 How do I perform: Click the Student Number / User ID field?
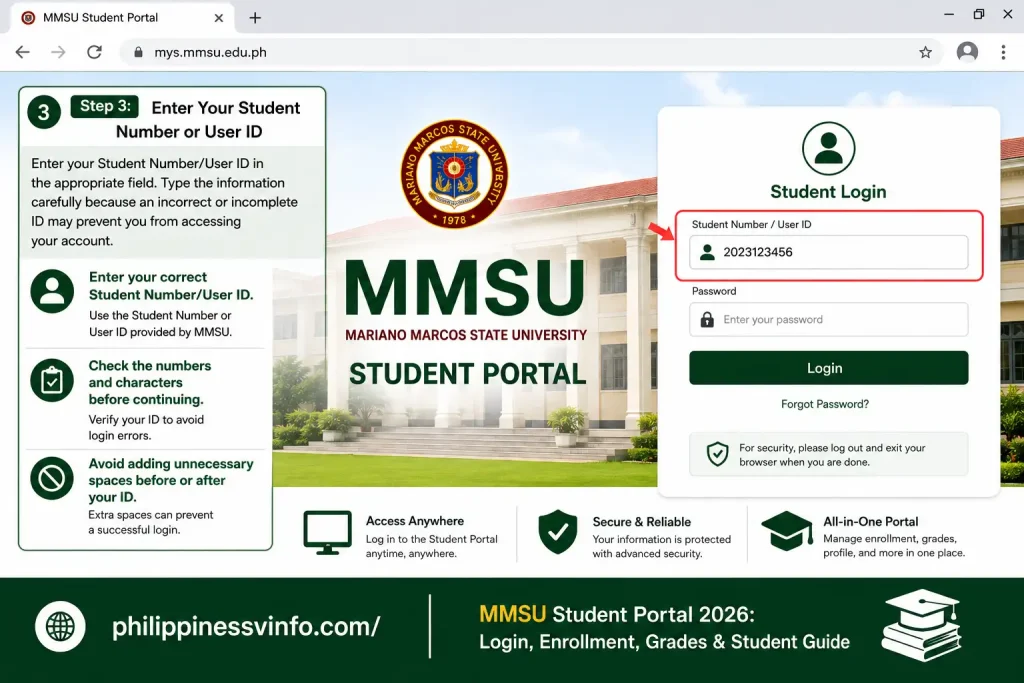click(x=828, y=252)
